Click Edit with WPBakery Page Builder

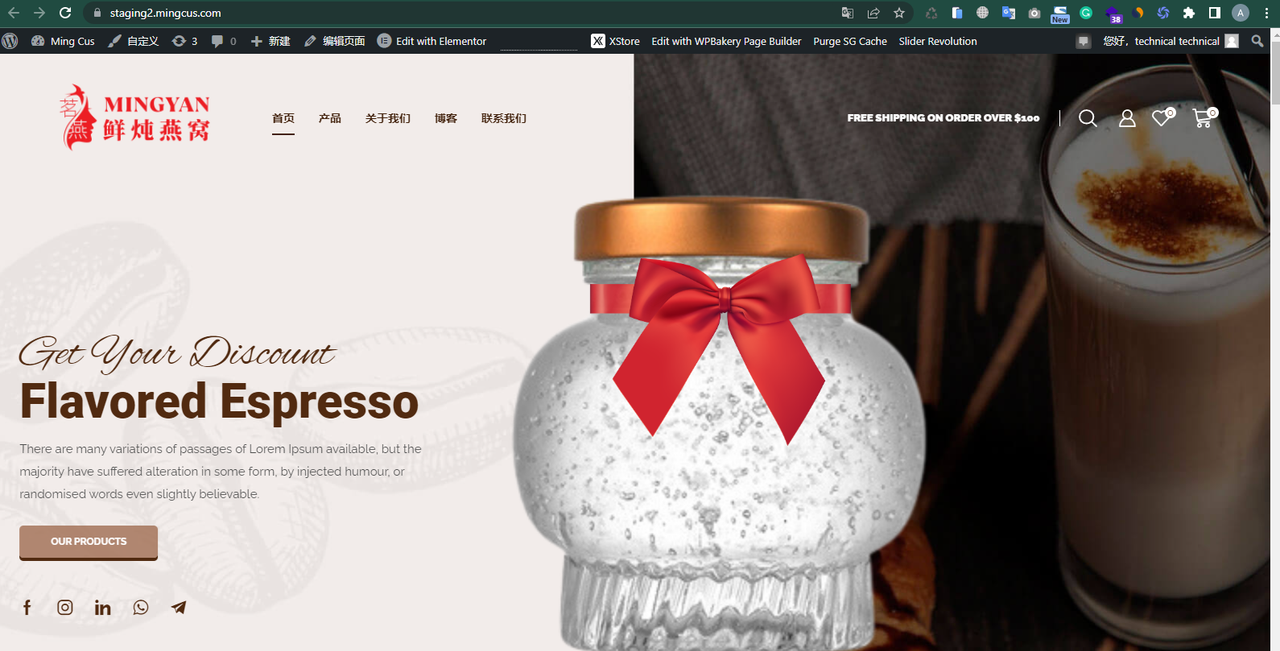726,41
